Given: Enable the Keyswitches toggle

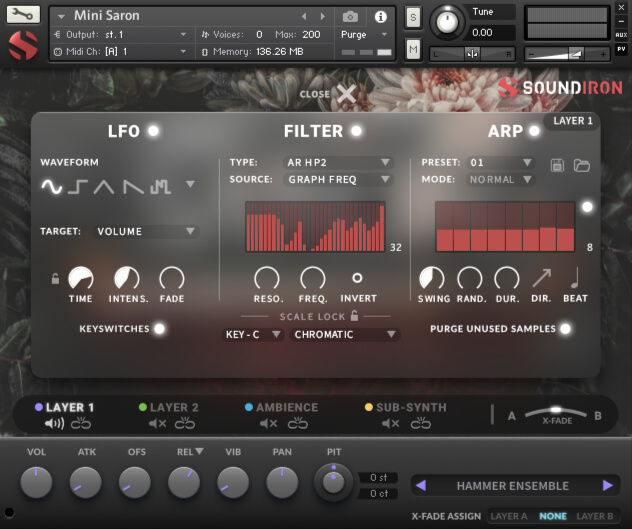Looking at the screenshot, I should click(158, 329).
